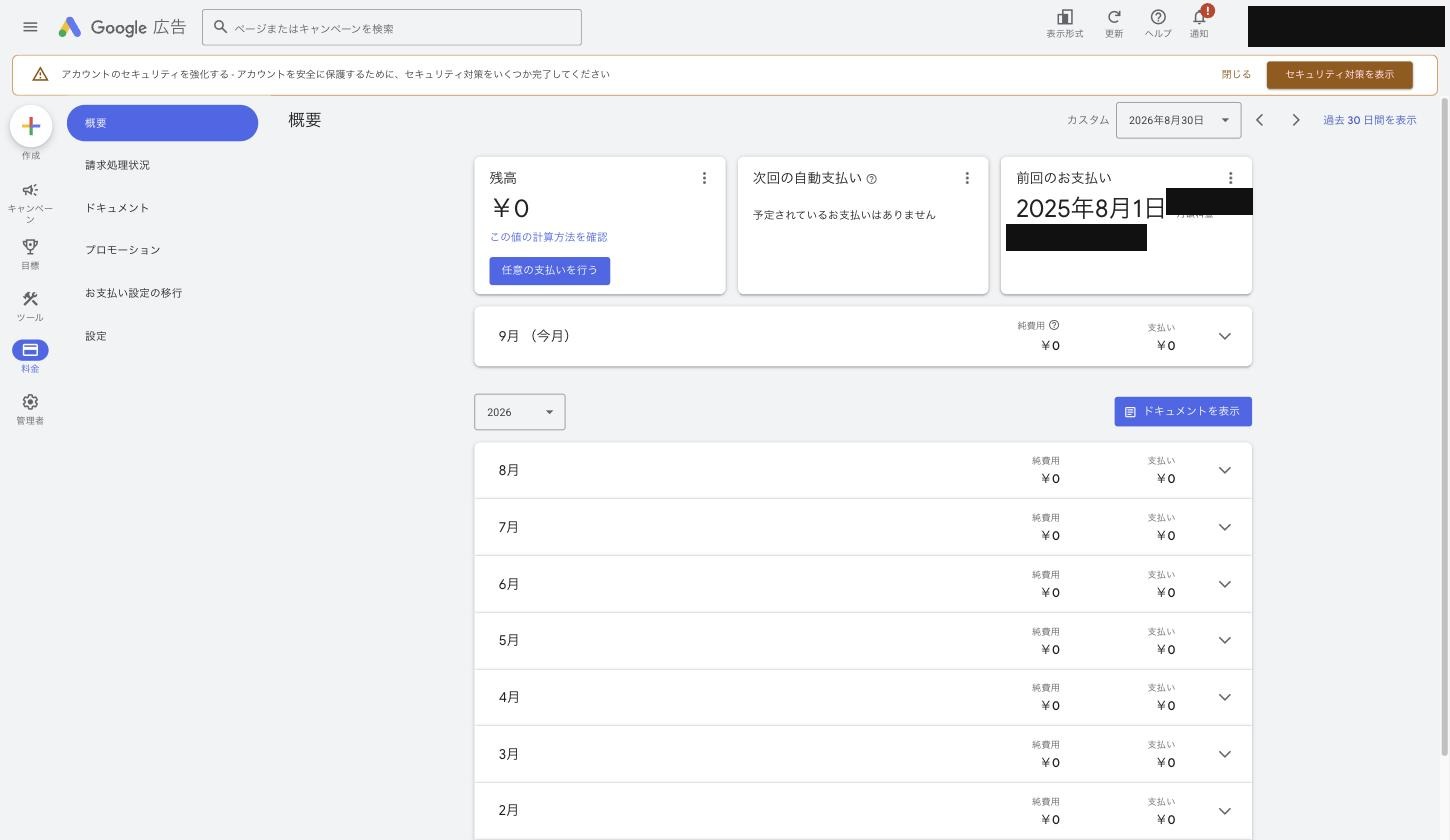
Task: Open the 2026年8月30日 date dropdown
Action: coord(1178,120)
